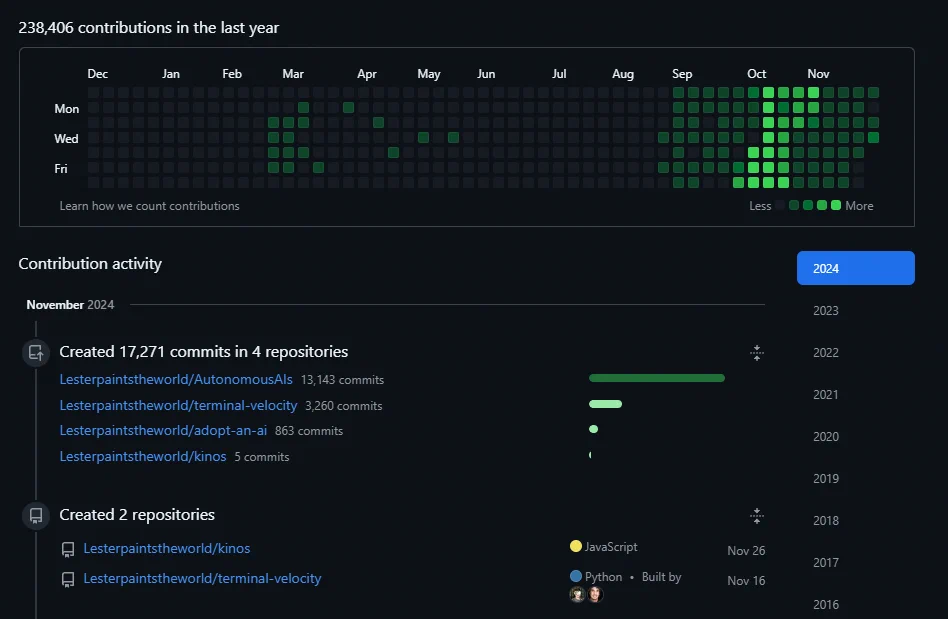
Task: Select the 2024 year button
Action: click(855, 268)
